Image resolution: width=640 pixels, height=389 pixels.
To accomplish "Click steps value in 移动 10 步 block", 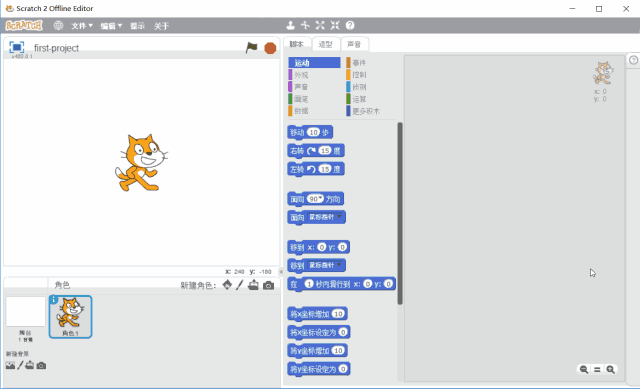I will pos(313,132).
